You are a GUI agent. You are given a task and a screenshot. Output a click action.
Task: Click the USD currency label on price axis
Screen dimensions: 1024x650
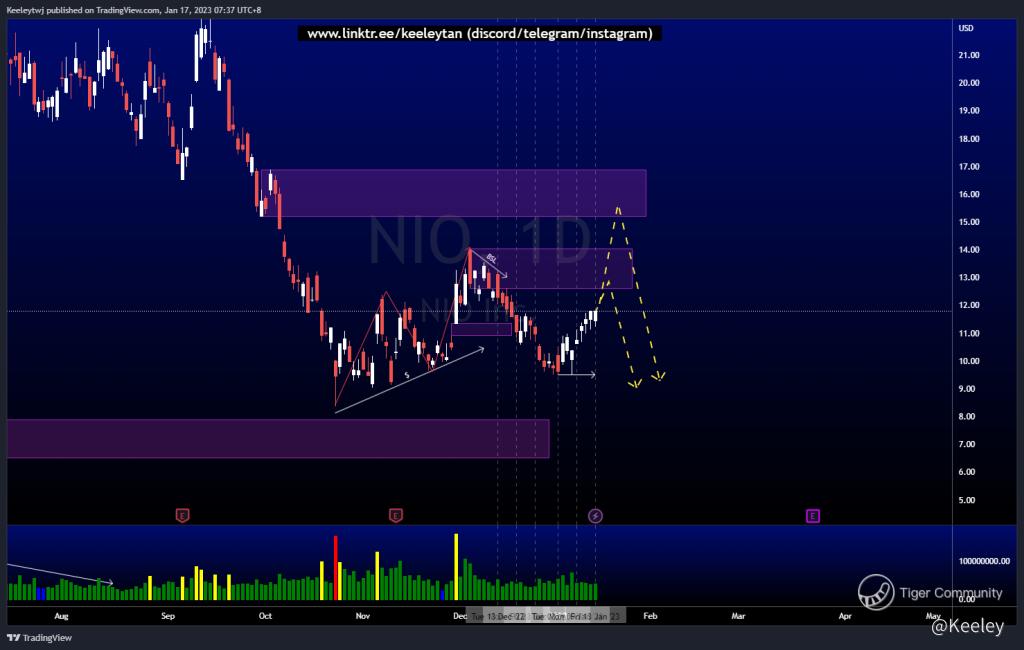[966, 28]
